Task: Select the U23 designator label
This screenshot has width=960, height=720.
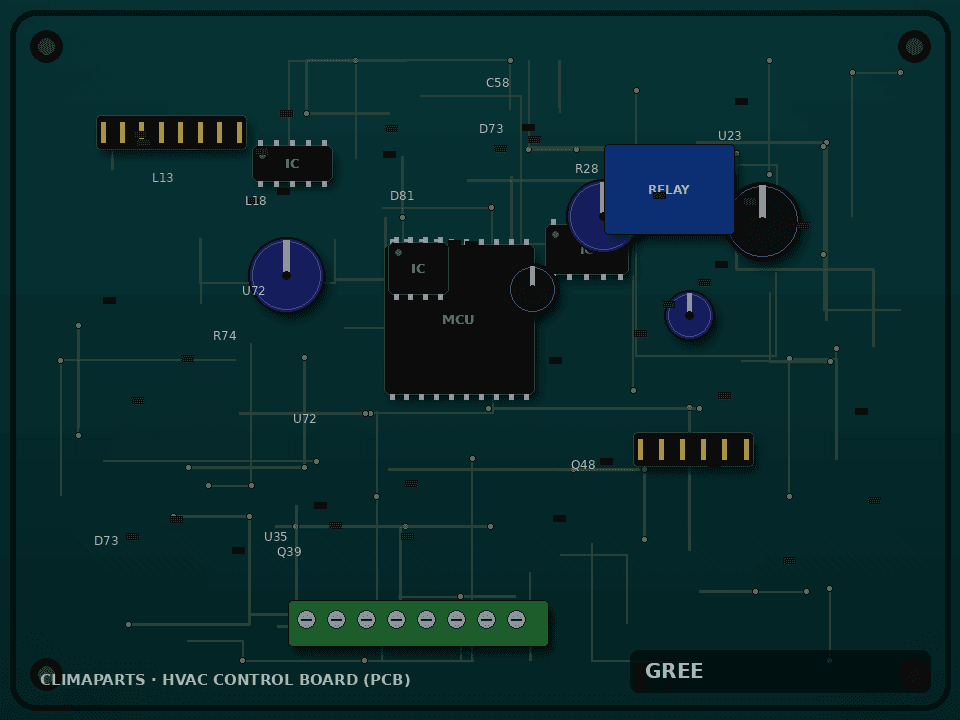Action: tap(730, 135)
